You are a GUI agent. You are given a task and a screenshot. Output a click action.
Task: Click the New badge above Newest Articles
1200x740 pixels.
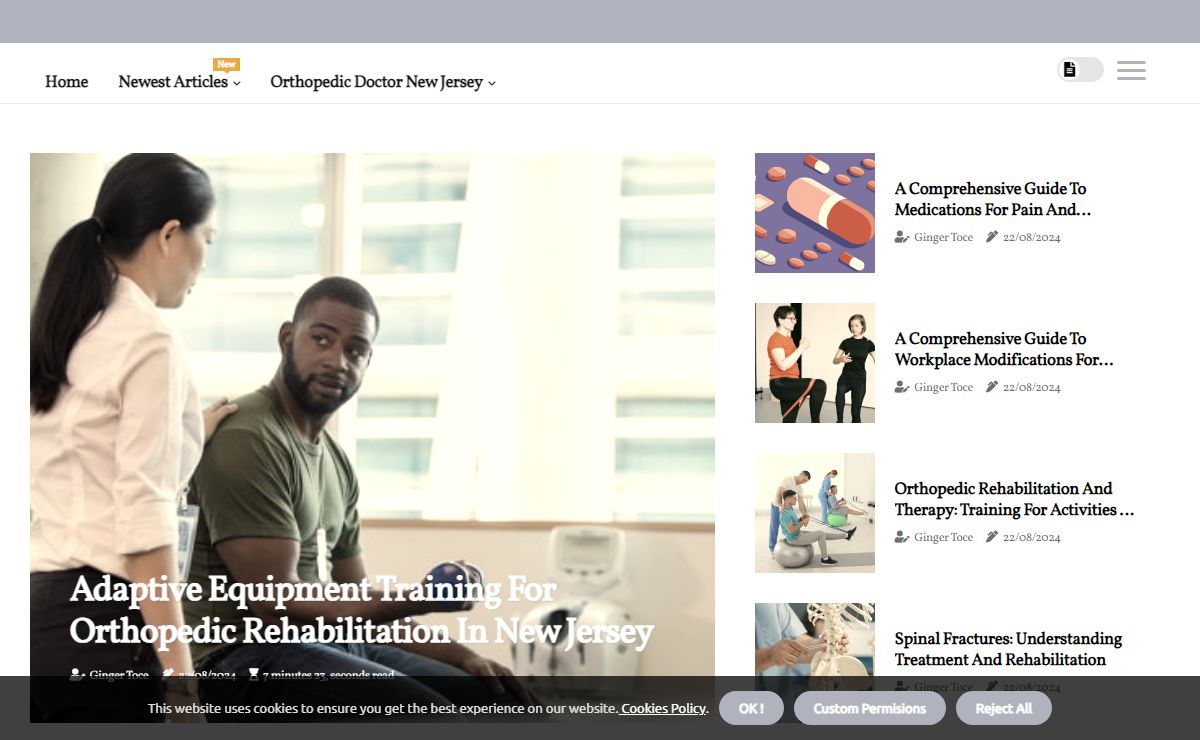click(x=227, y=64)
